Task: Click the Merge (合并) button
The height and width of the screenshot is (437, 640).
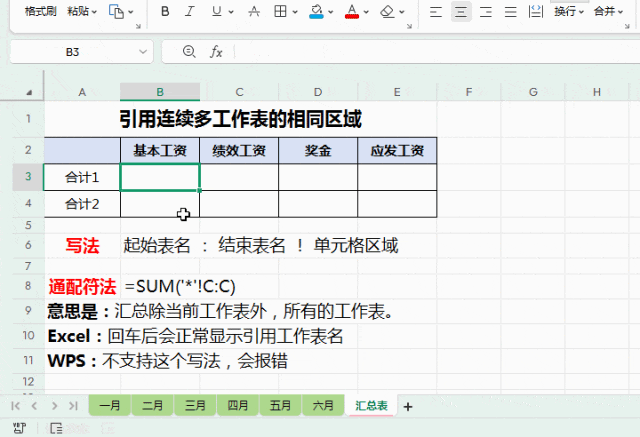Action: (608, 11)
